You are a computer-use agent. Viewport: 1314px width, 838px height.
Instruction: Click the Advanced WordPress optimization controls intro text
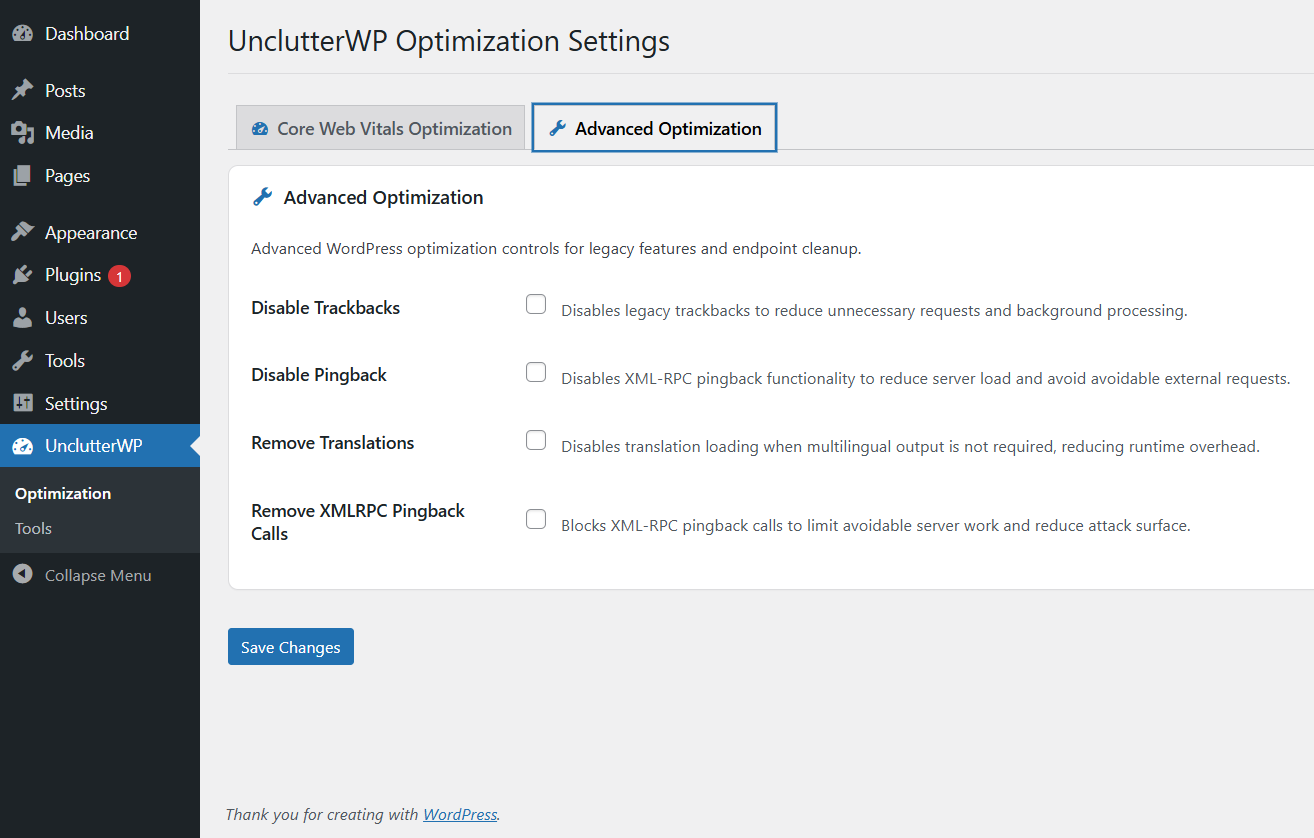pyautogui.click(x=556, y=249)
